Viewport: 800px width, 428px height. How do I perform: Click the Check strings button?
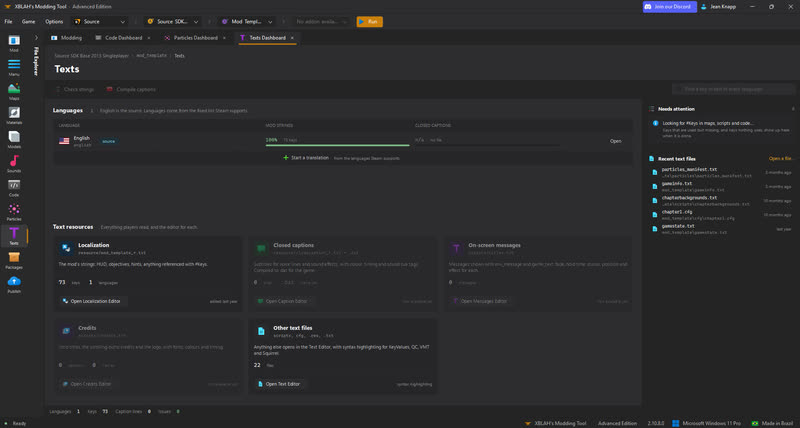(x=74, y=89)
